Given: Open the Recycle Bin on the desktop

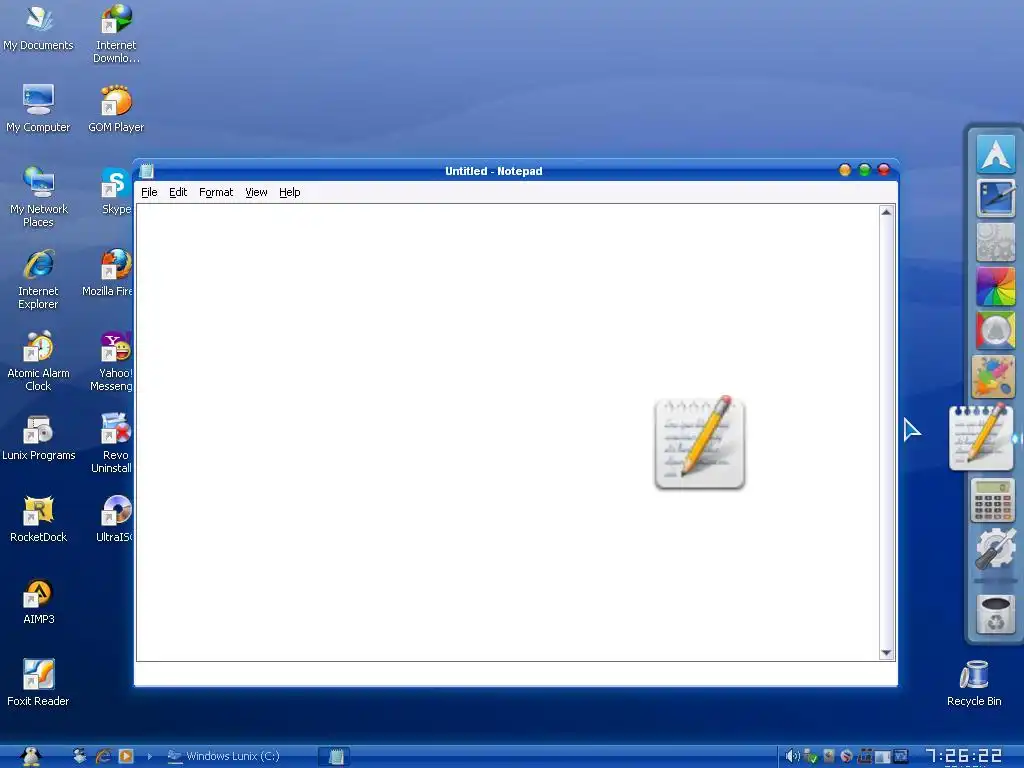Looking at the screenshot, I should (974, 683).
